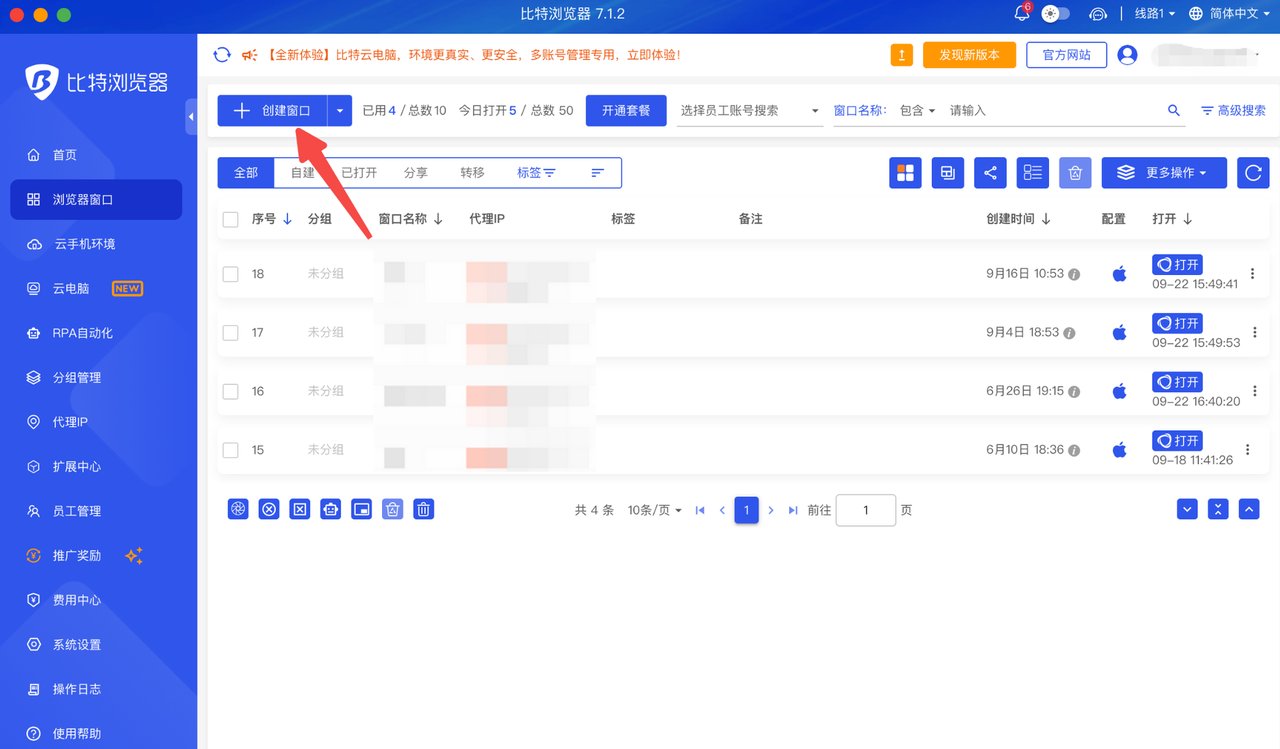Viewport: 1280px width, 749px height.
Task: Click the info icon beside 9月4日 18:53
Action: pos(1069,333)
